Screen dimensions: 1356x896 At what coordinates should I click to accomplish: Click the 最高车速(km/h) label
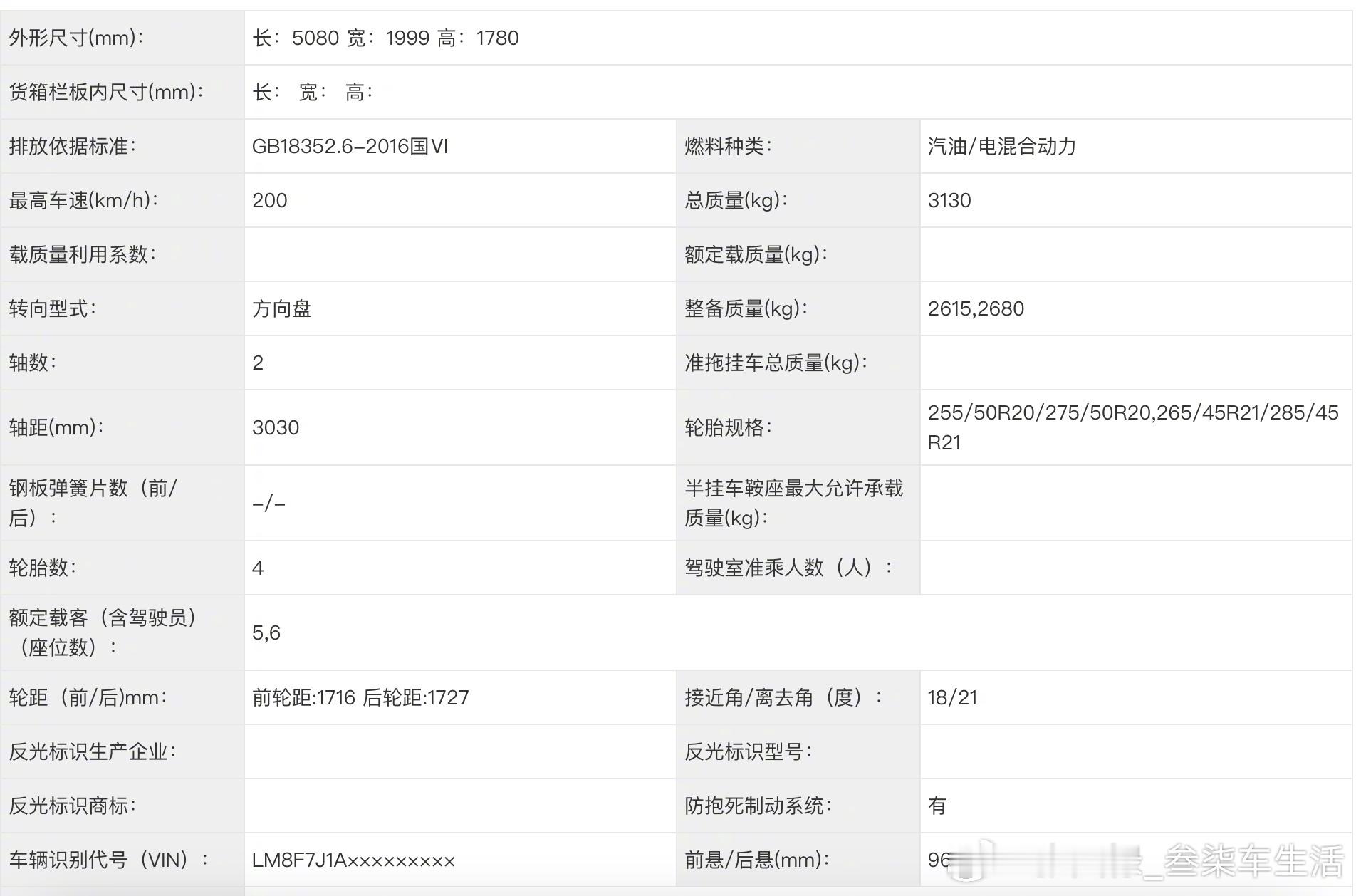(83, 200)
